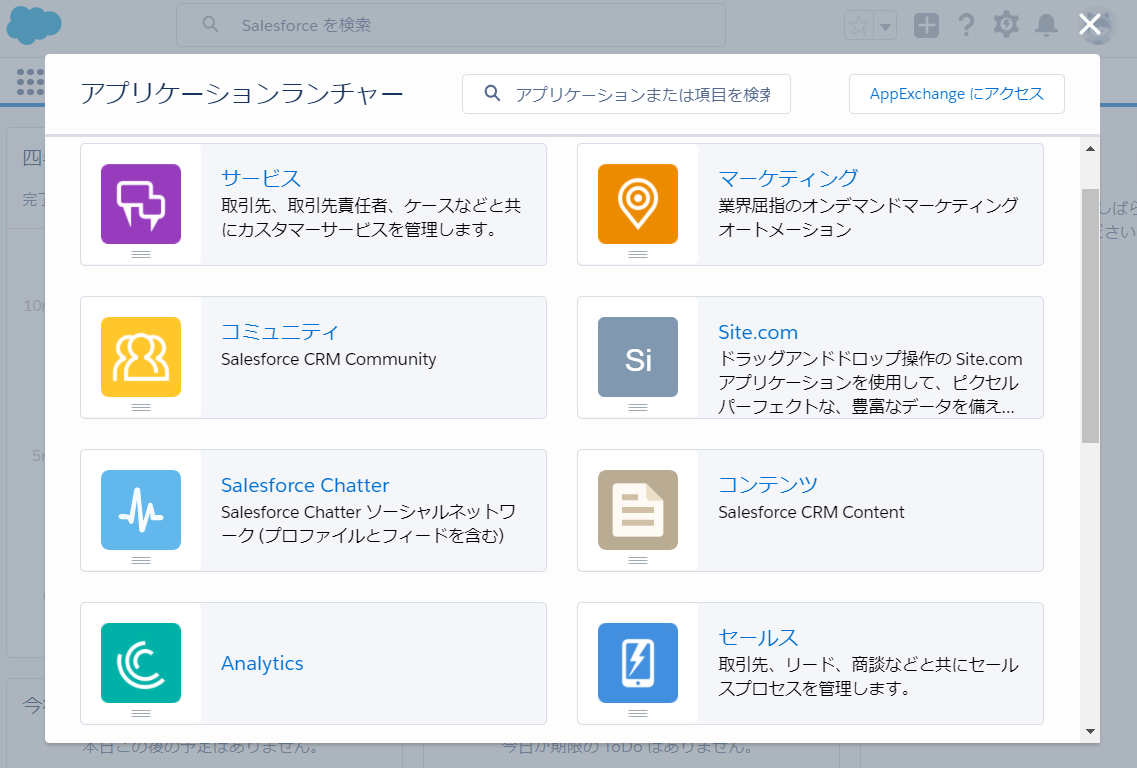Open the コミュニティ app icon

[141, 357]
